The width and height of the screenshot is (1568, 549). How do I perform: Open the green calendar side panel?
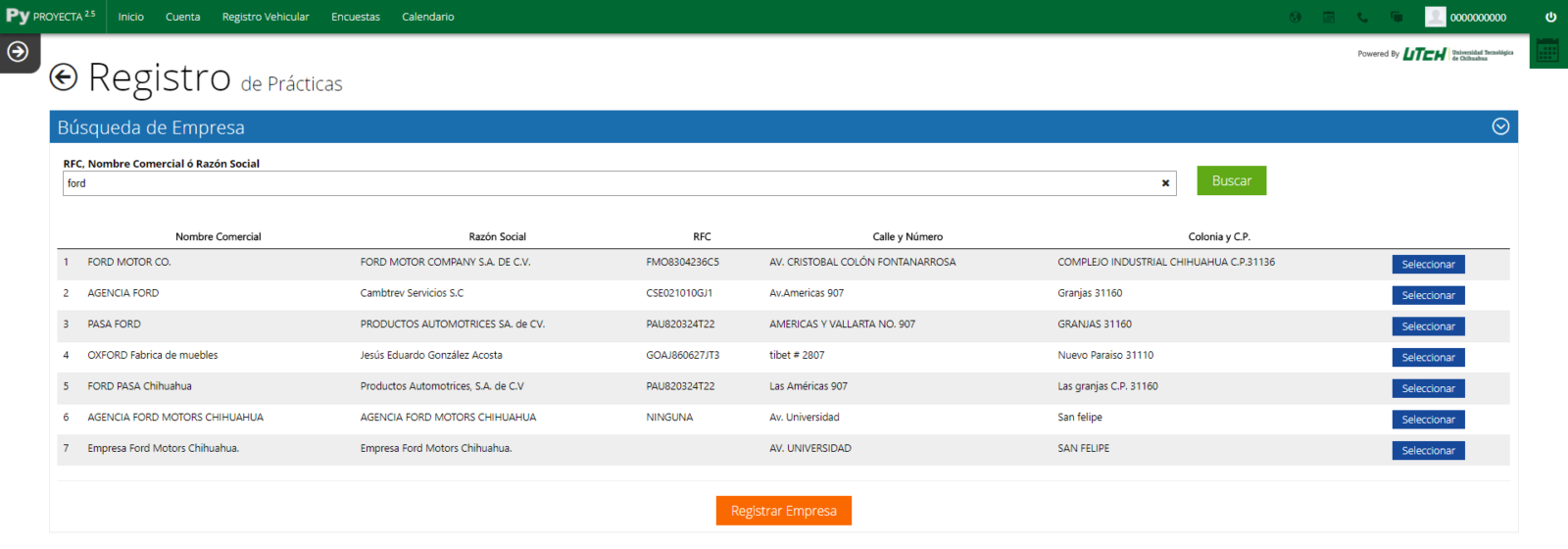[1547, 51]
